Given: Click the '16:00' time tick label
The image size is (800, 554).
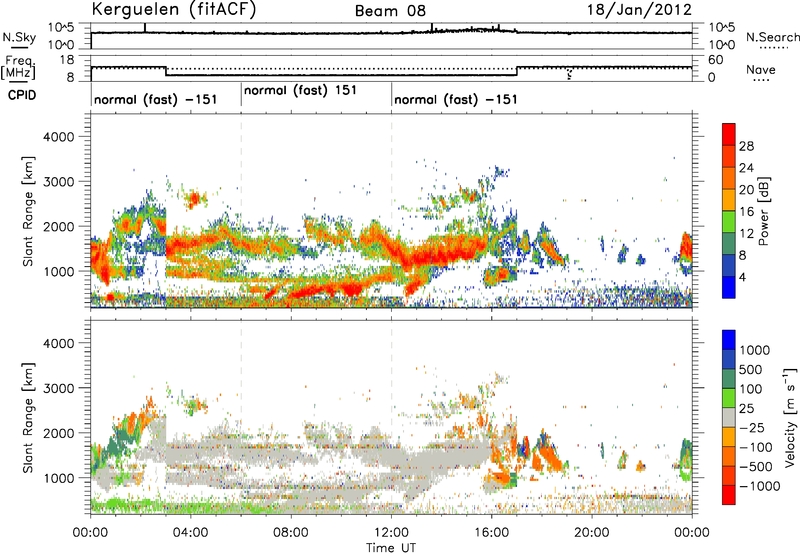Looking at the screenshot, I should tap(491, 532).
